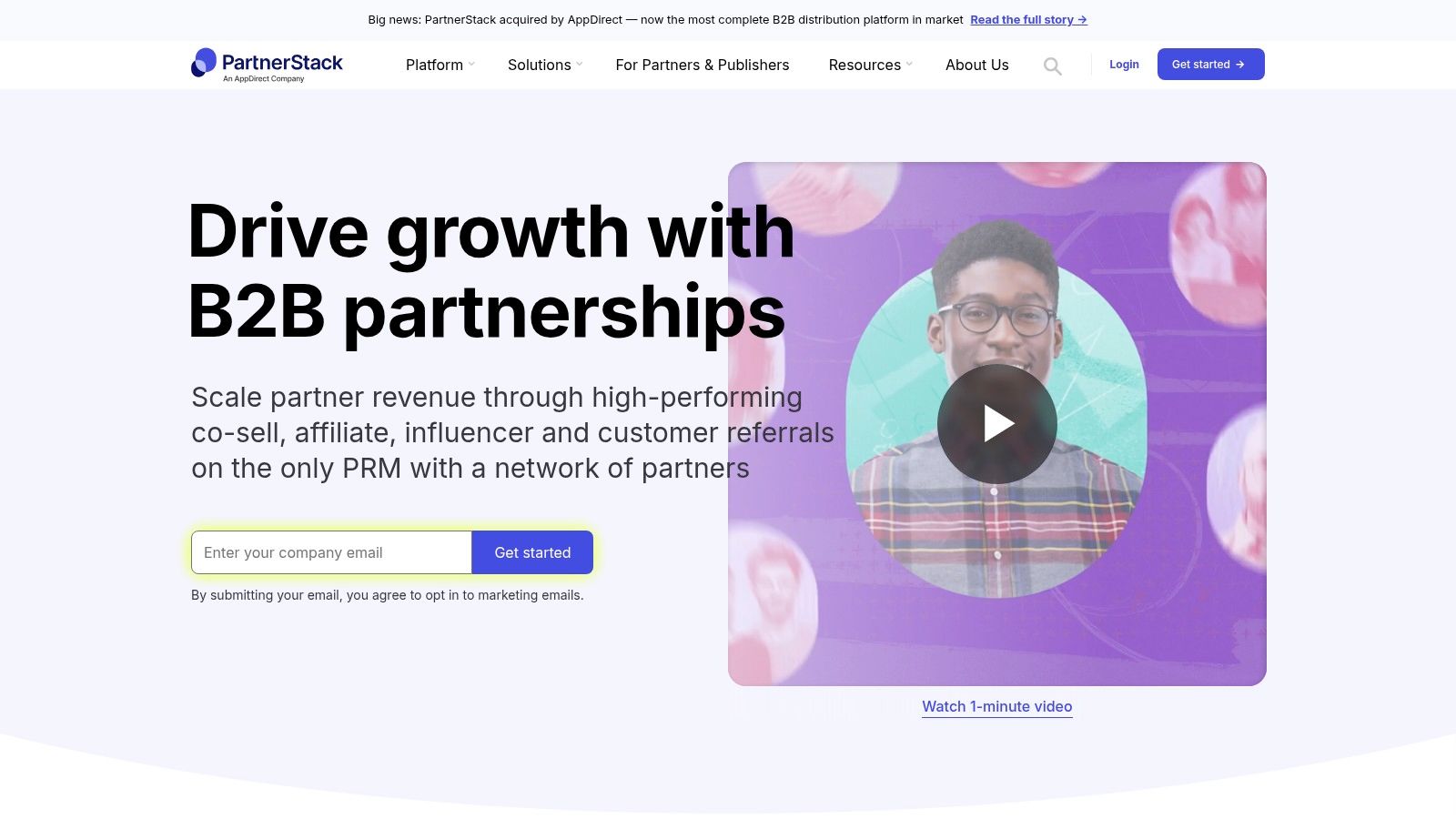The image size is (1456, 819).
Task: Play the hero video
Action: point(997,423)
